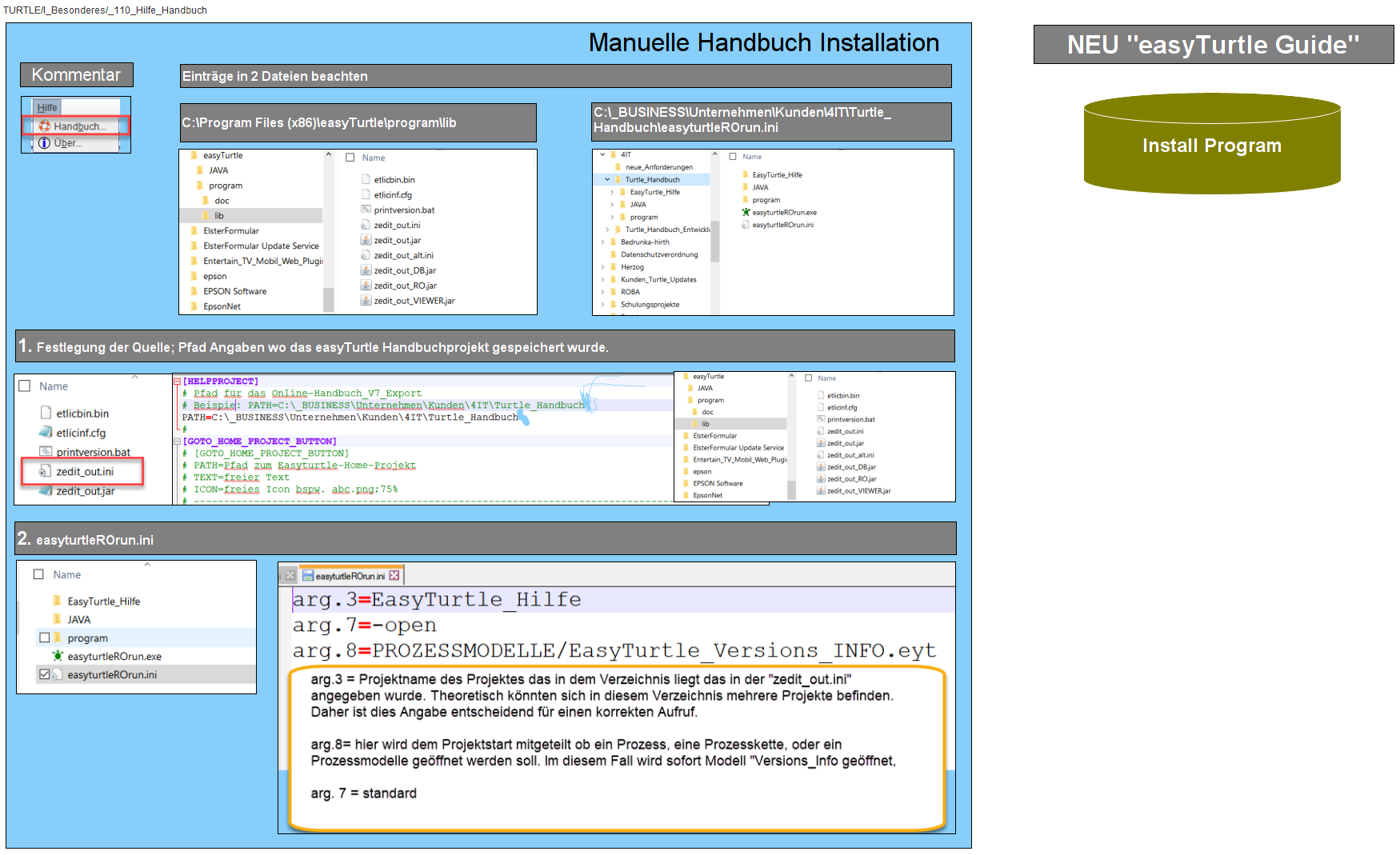Image resolution: width=1400 pixels, height=855 pixels.
Task: Toggle Name checkbox in small step 1 explorer
Action: [809, 378]
